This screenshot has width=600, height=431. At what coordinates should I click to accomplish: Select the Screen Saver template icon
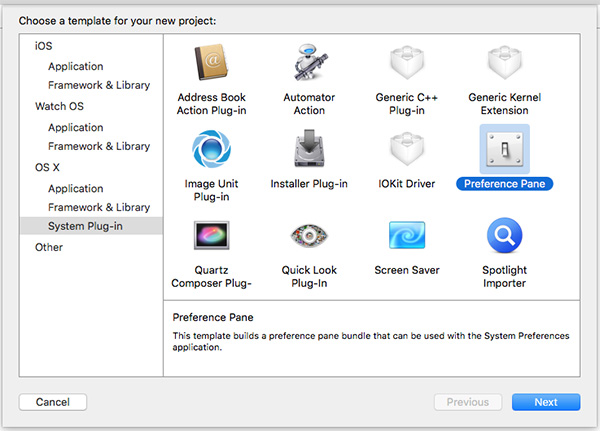[x=407, y=235]
